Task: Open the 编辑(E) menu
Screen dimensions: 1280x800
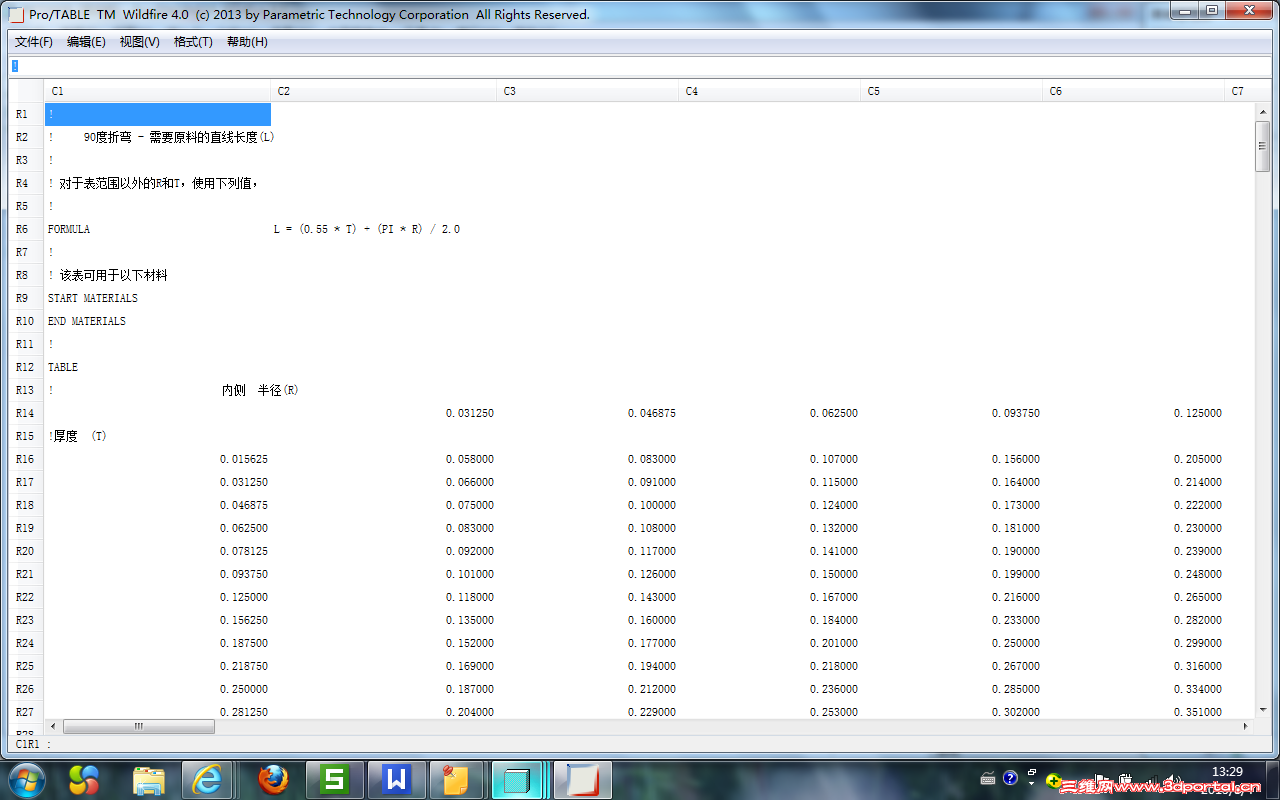Action: coord(86,42)
